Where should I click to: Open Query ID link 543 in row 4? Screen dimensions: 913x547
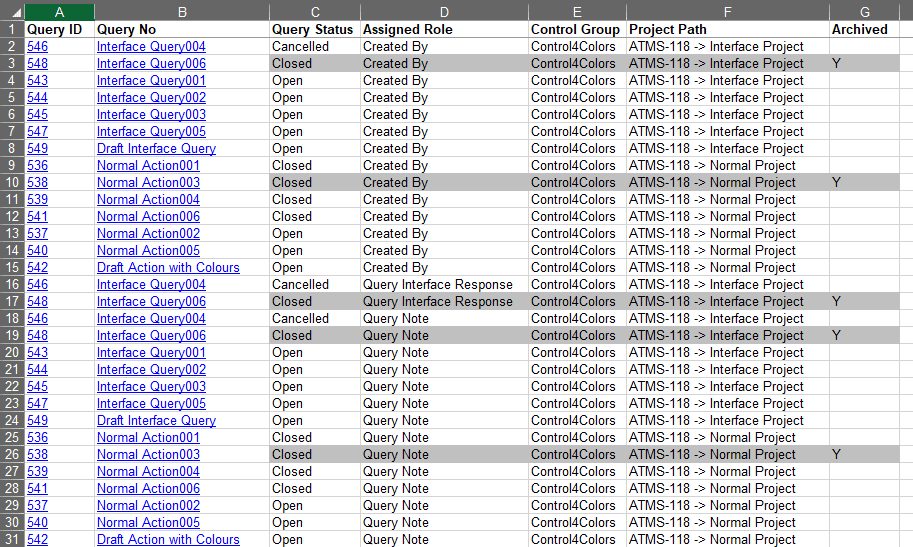click(x=37, y=80)
